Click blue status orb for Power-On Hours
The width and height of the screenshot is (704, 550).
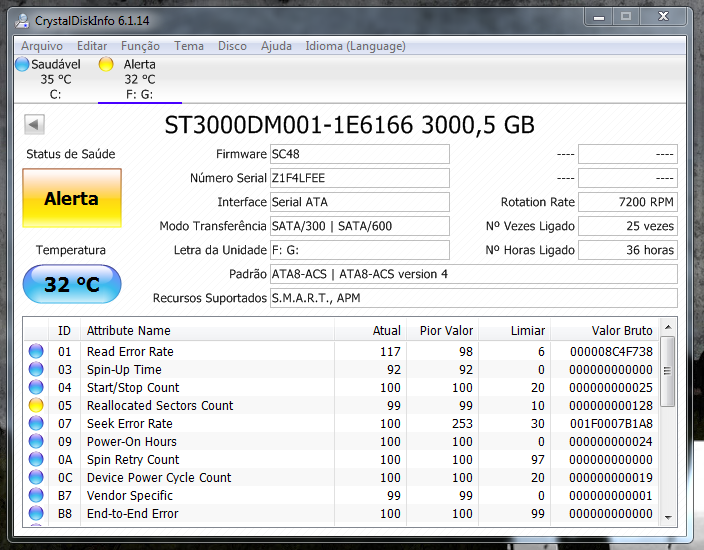tap(36, 441)
